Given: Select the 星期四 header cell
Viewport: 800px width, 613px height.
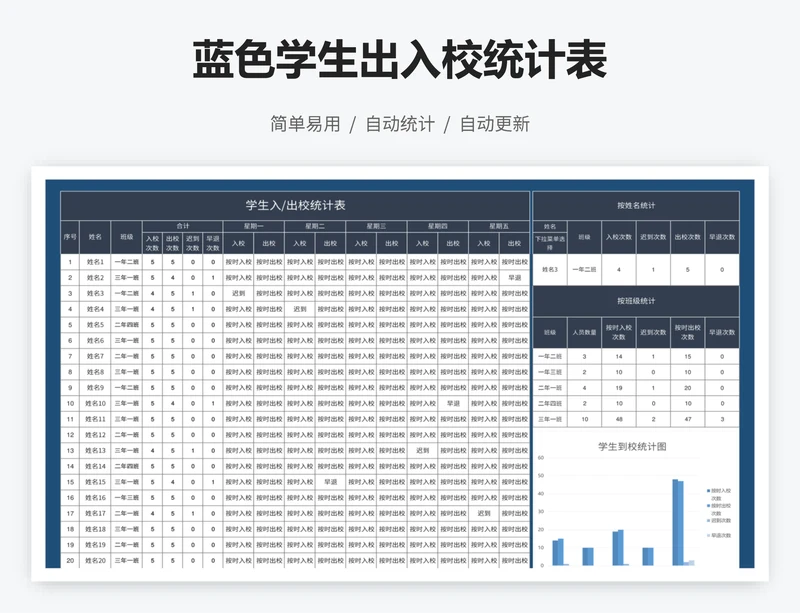Looking at the screenshot, I should tap(438, 226).
